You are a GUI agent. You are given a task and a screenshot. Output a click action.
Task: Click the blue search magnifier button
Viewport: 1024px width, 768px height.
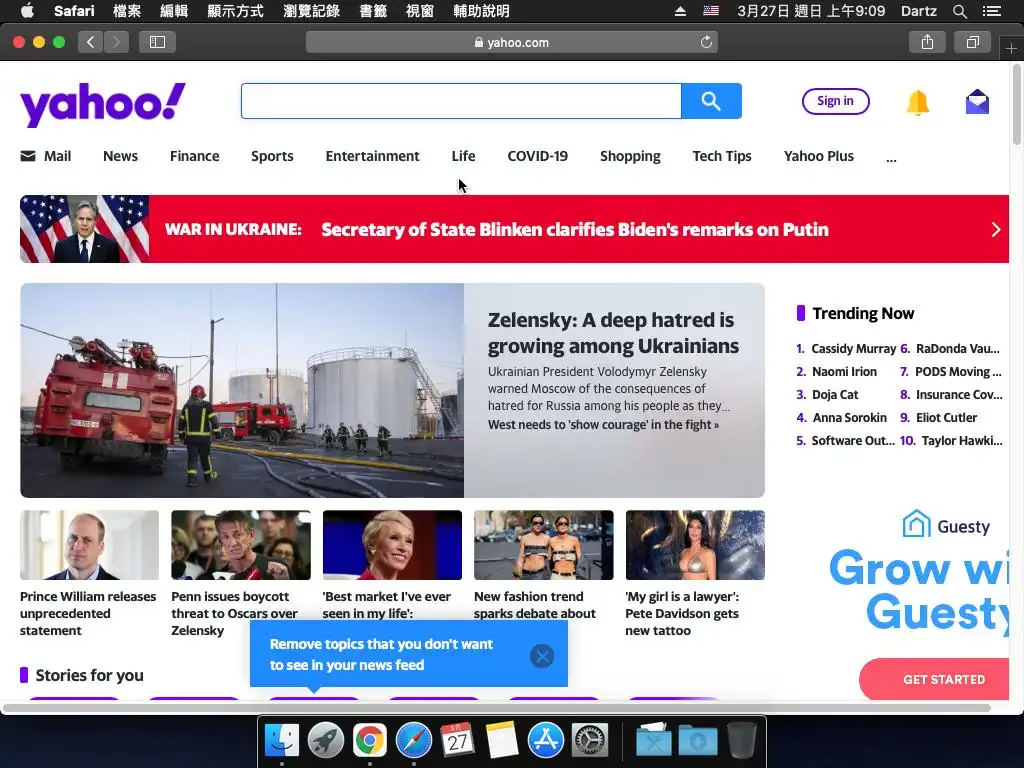[711, 101]
